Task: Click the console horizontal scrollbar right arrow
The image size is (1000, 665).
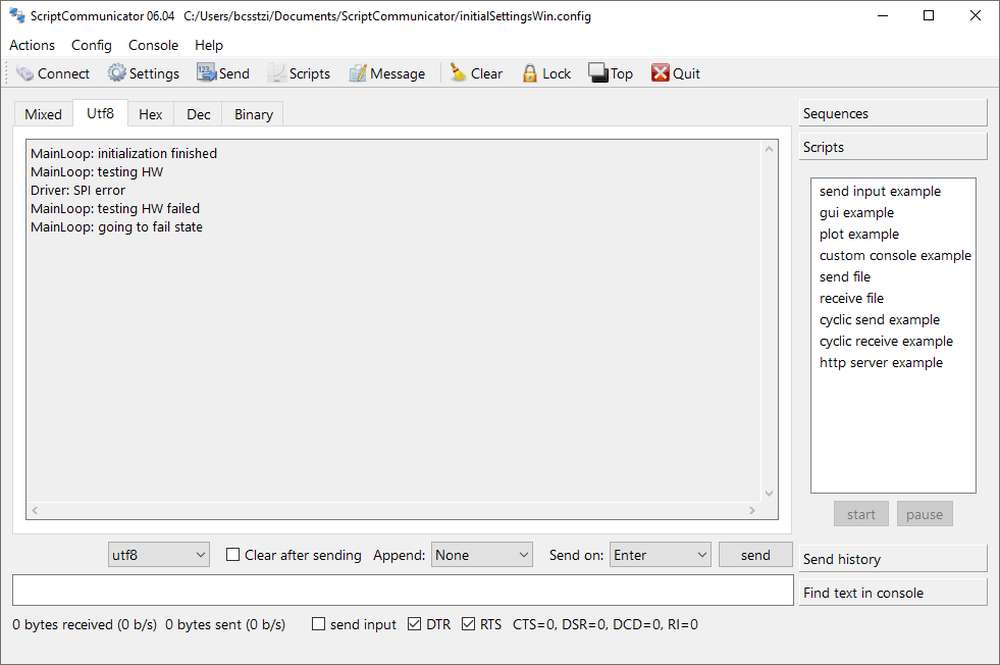Action: [x=753, y=510]
